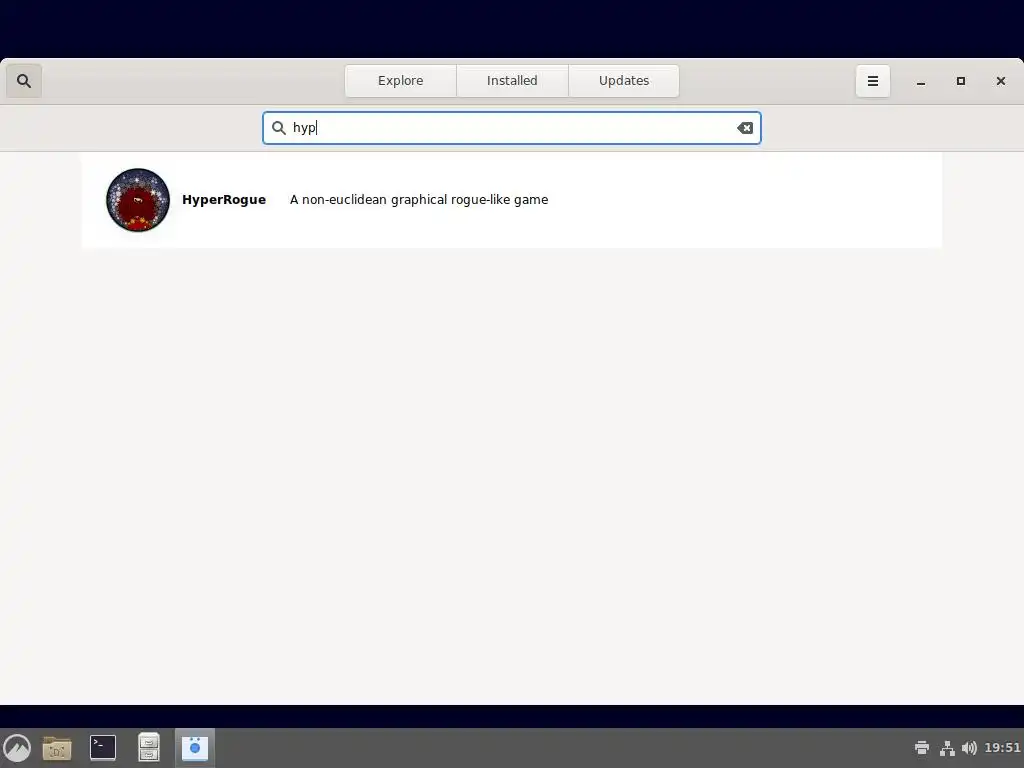Click the non-euclidean rogue-like game description
Viewport: 1024px width, 768px height.
click(419, 200)
